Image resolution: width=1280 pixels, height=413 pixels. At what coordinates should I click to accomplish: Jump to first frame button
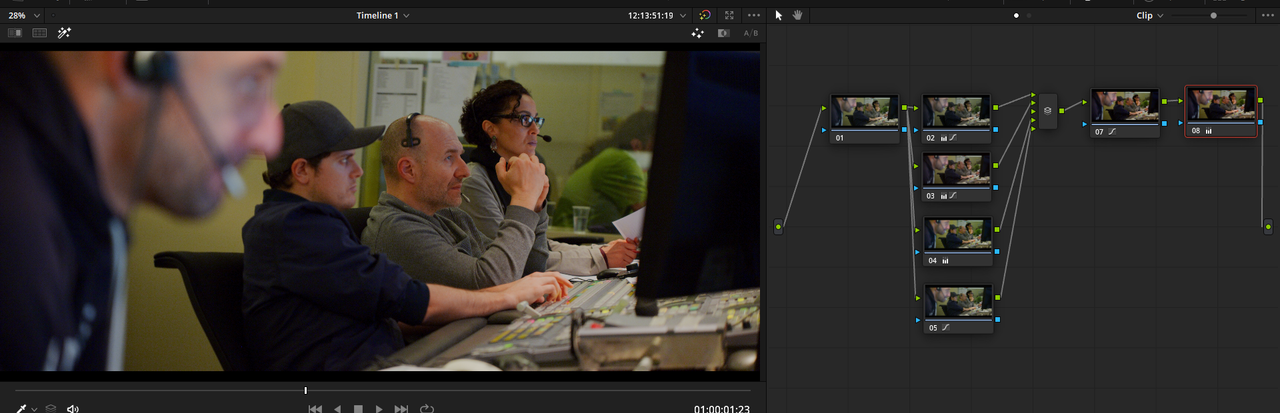click(315, 409)
